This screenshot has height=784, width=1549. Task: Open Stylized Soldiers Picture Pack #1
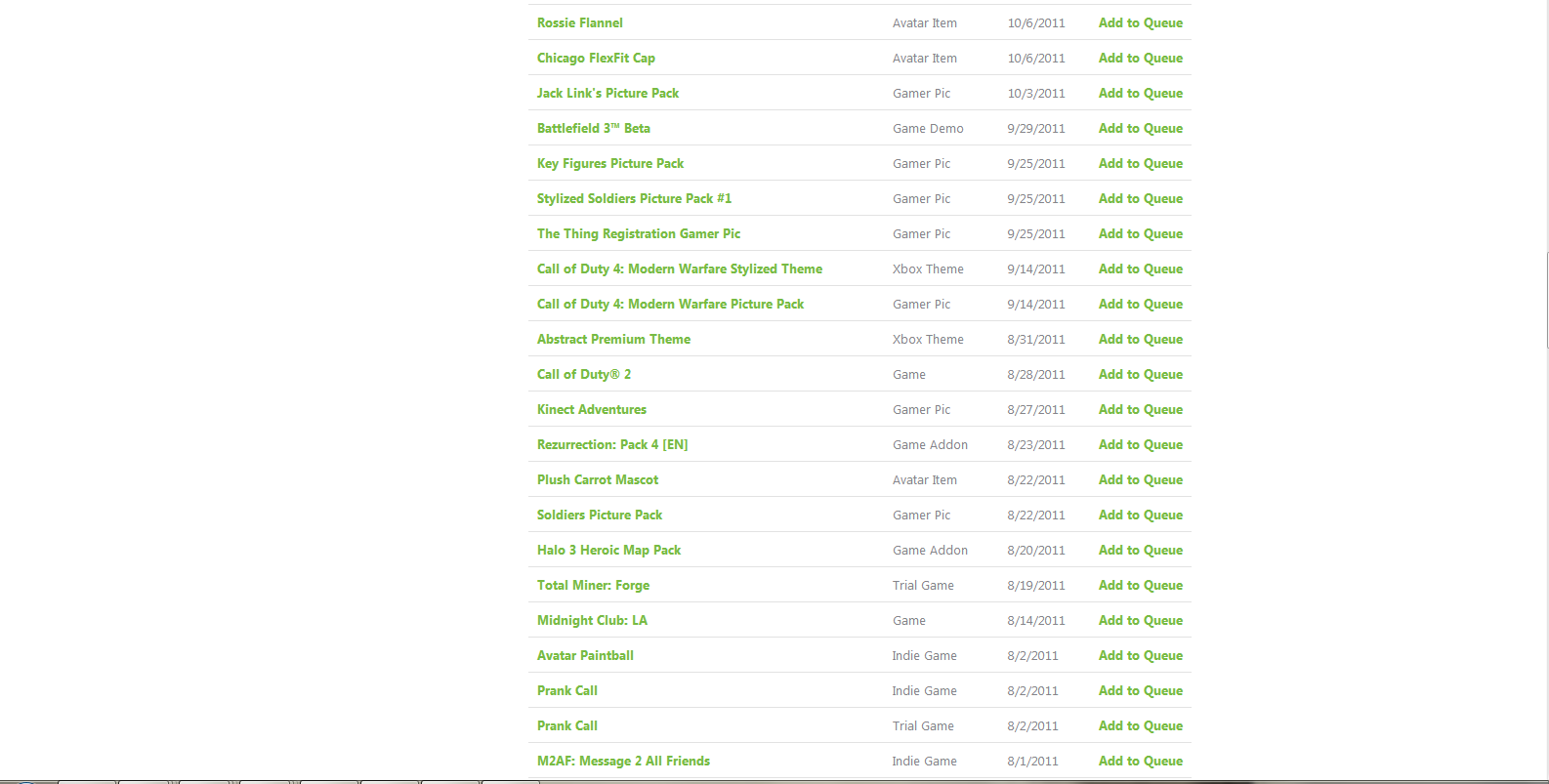[x=634, y=198]
